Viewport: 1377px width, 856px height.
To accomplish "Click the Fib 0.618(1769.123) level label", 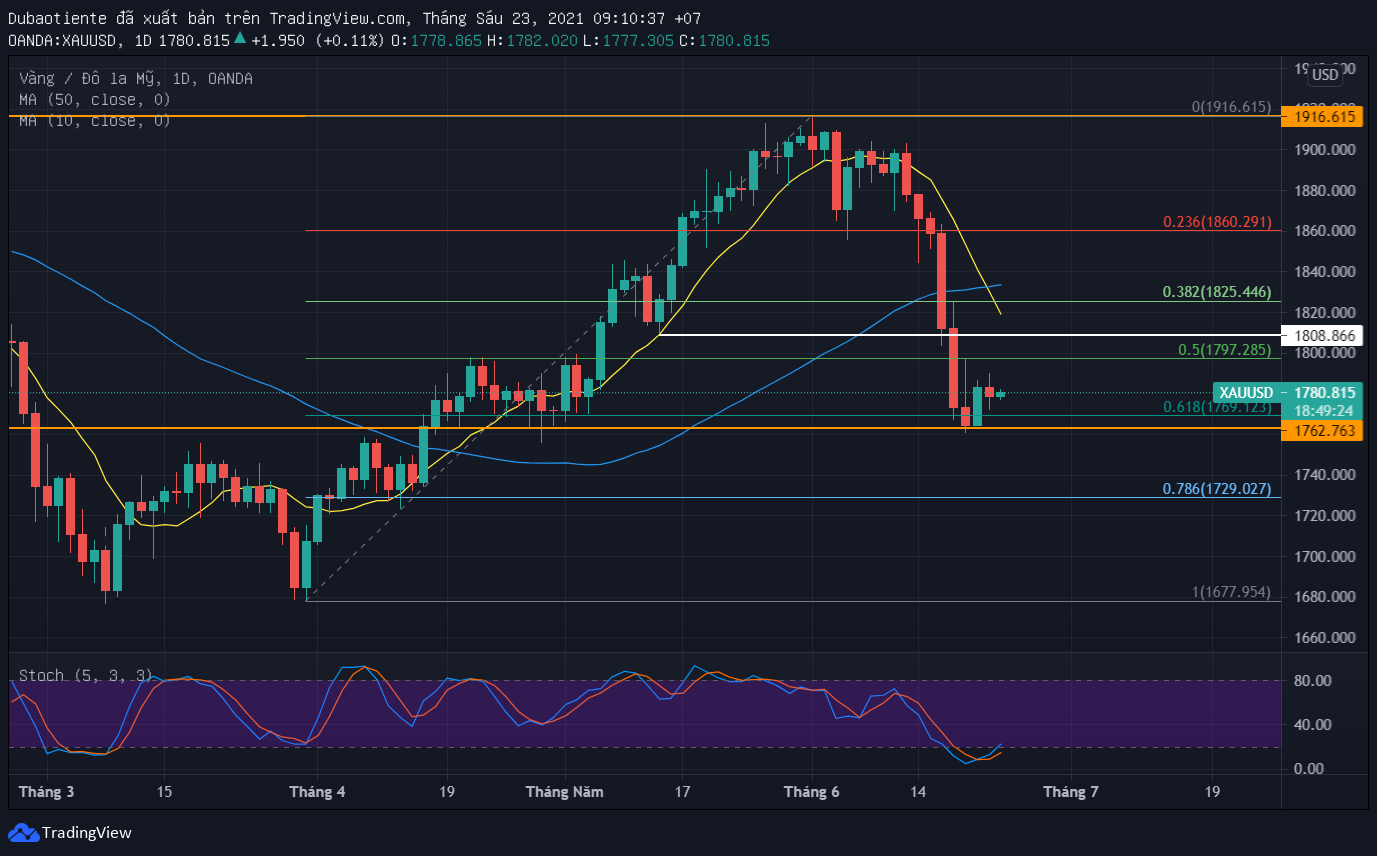I will tap(1217, 407).
